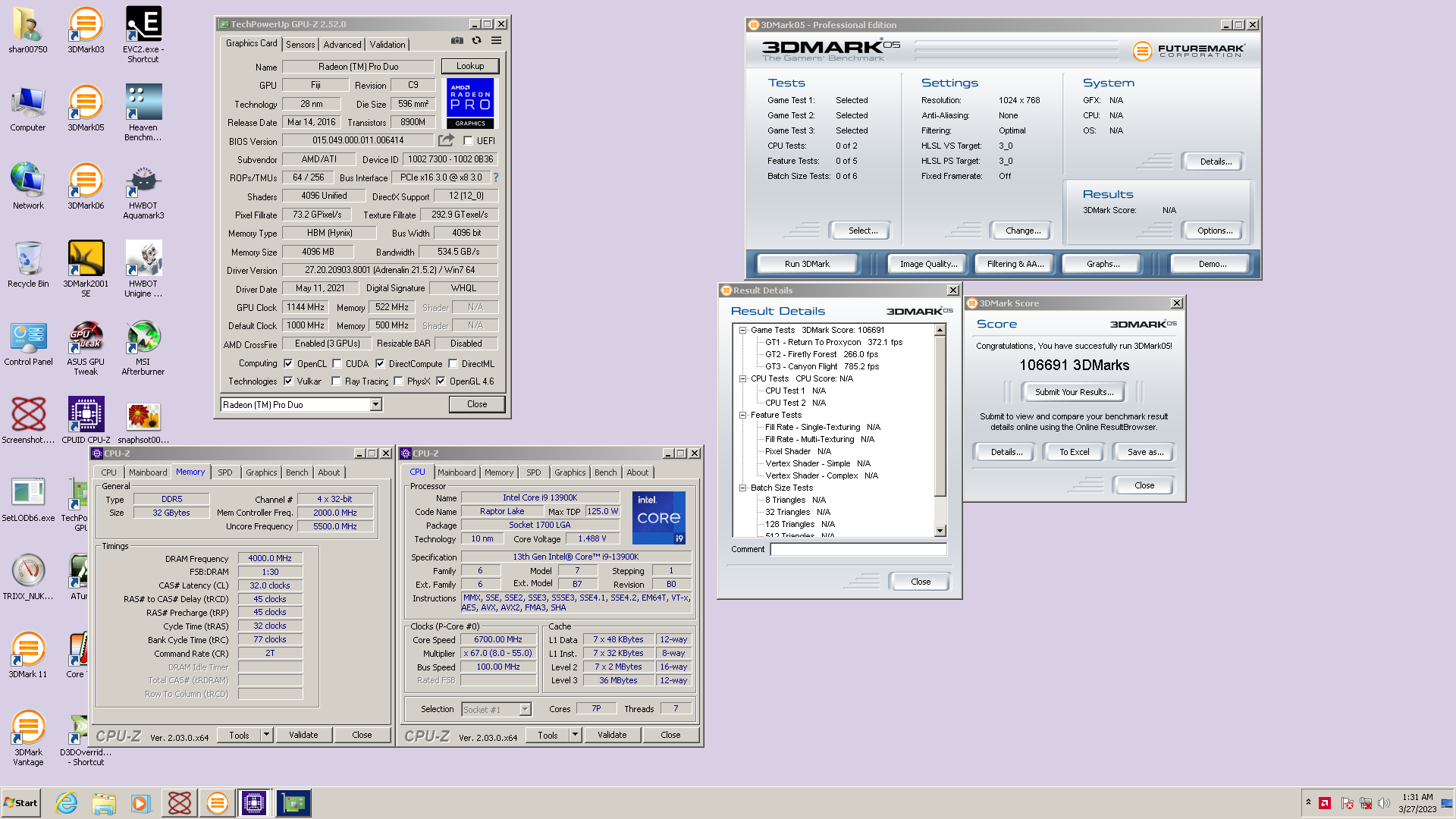The height and width of the screenshot is (819, 1456).
Task: Click Image Quality button in 3DMark05
Action: point(928,264)
